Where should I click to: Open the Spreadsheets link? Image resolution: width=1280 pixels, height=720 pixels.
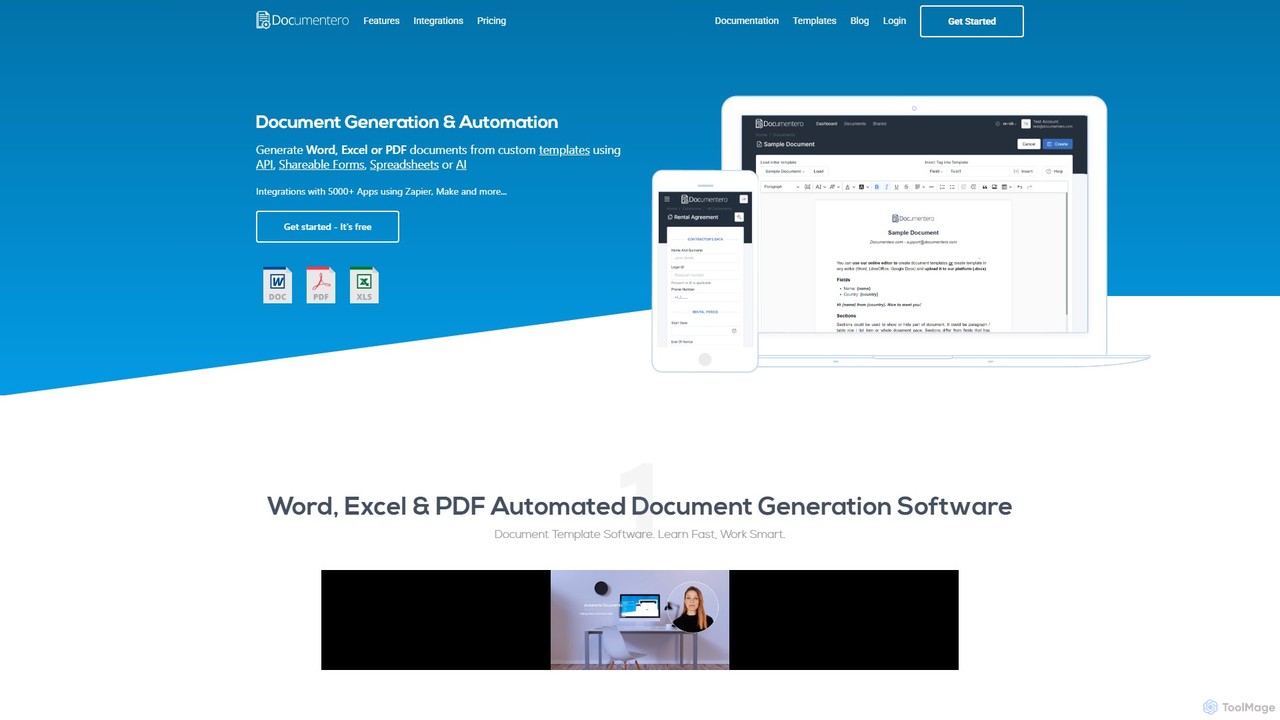click(404, 165)
